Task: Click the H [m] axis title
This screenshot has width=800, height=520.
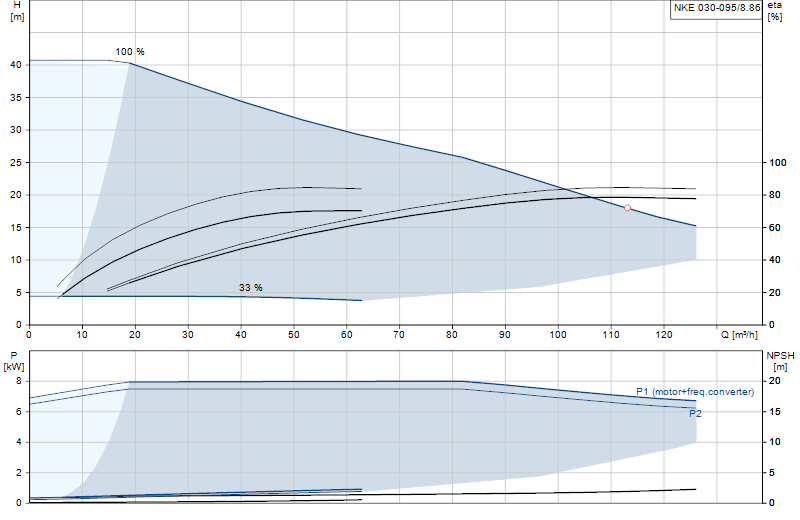Action: pyautogui.click(x=17, y=11)
